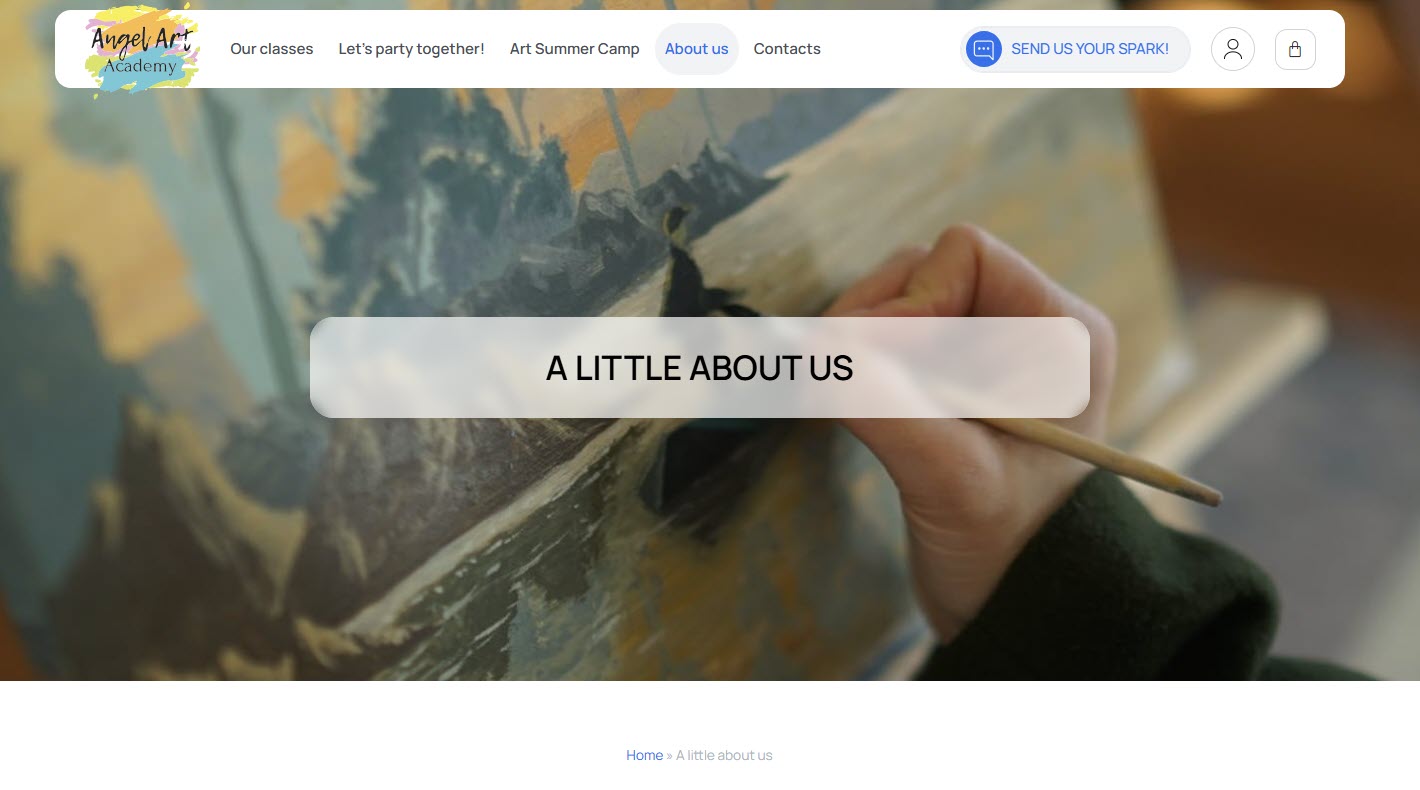Click the 'A little about us' breadcrumb text

[724, 755]
